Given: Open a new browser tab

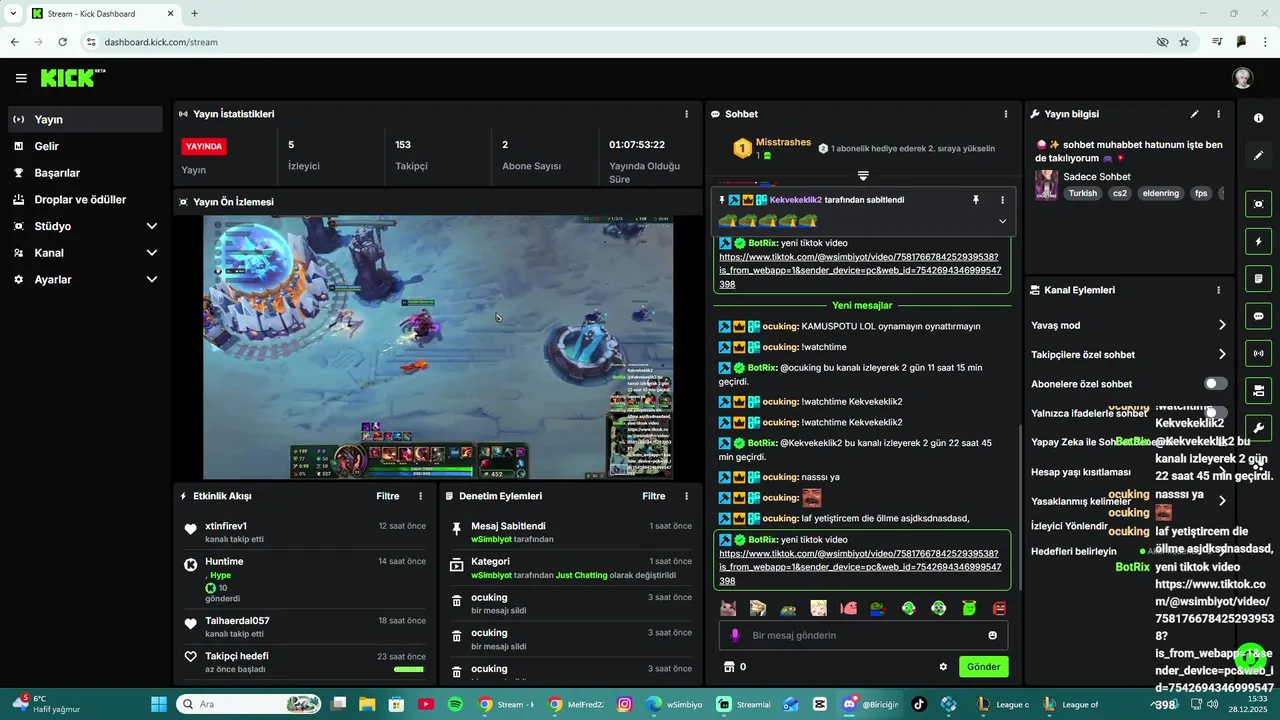Looking at the screenshot, I should point(194,14).
